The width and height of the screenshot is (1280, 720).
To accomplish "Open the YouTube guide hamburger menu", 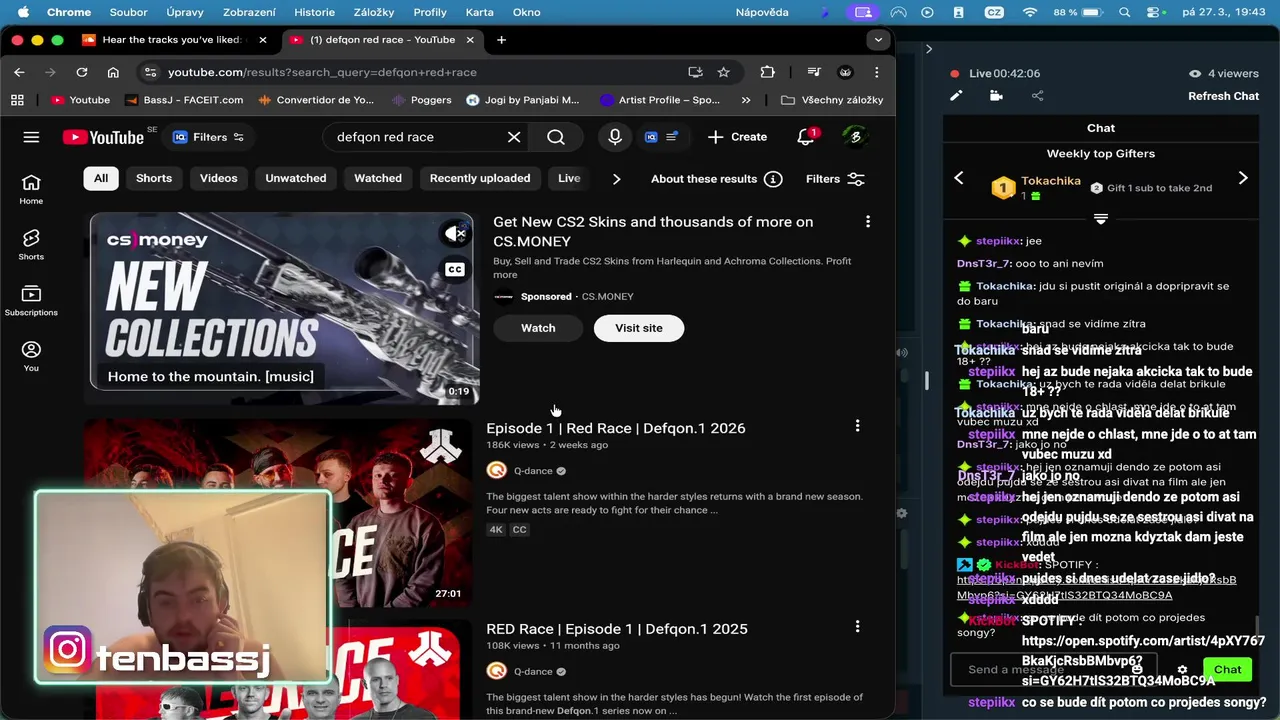I will (31, 137).
